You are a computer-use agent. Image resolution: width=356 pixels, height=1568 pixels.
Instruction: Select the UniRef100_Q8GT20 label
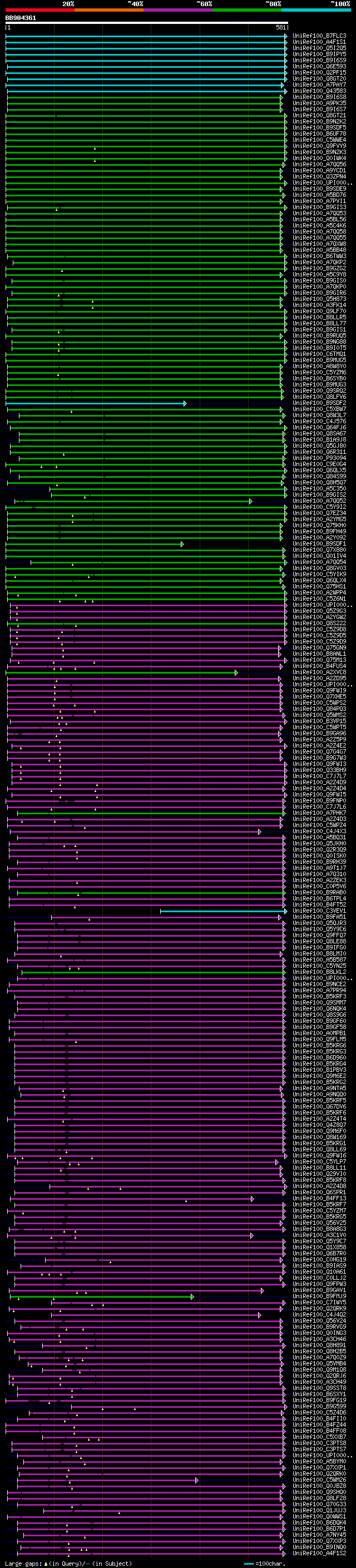click(x=319, y=78)
